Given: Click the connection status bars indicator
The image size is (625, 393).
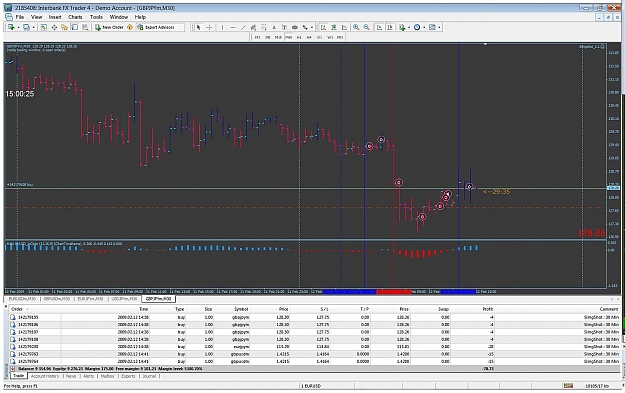Looking at the screenshot, I should 568,386.
